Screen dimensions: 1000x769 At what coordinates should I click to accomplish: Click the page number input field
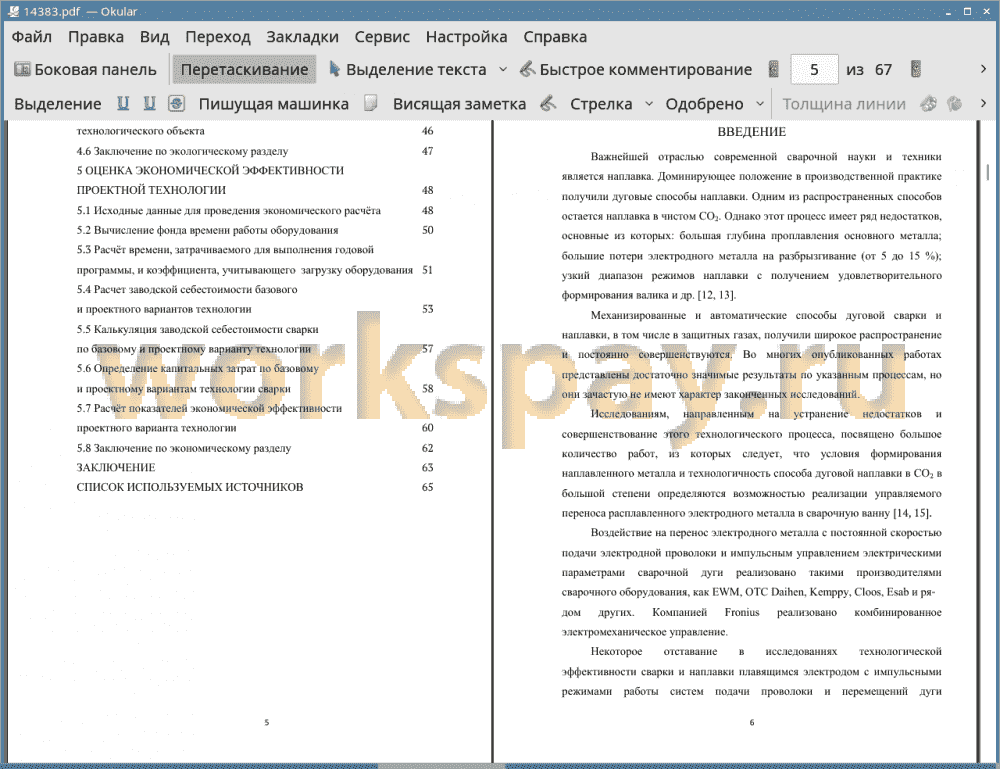pyautogui.click(x=814, y=70)
